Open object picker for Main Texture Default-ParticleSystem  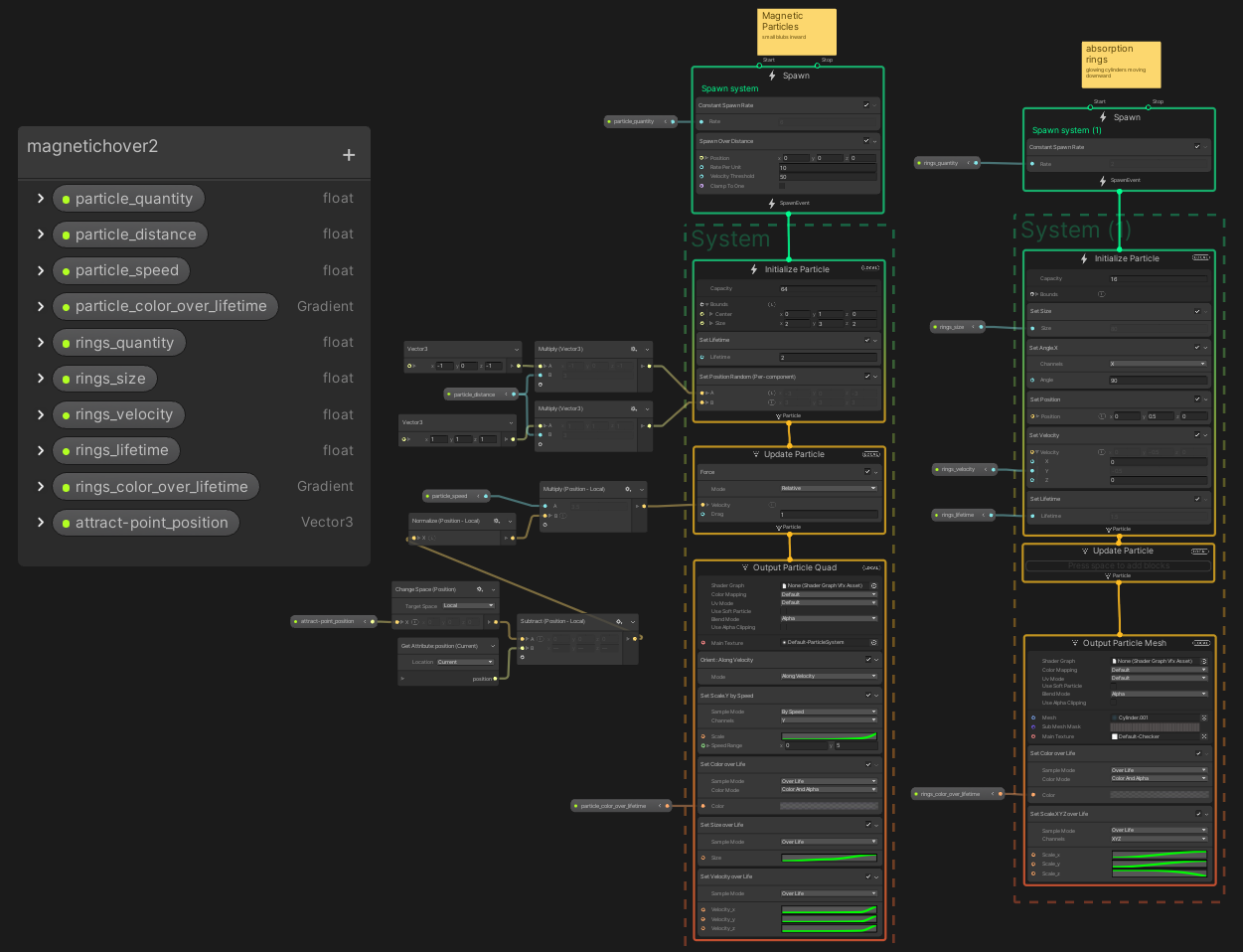point(873,643)
